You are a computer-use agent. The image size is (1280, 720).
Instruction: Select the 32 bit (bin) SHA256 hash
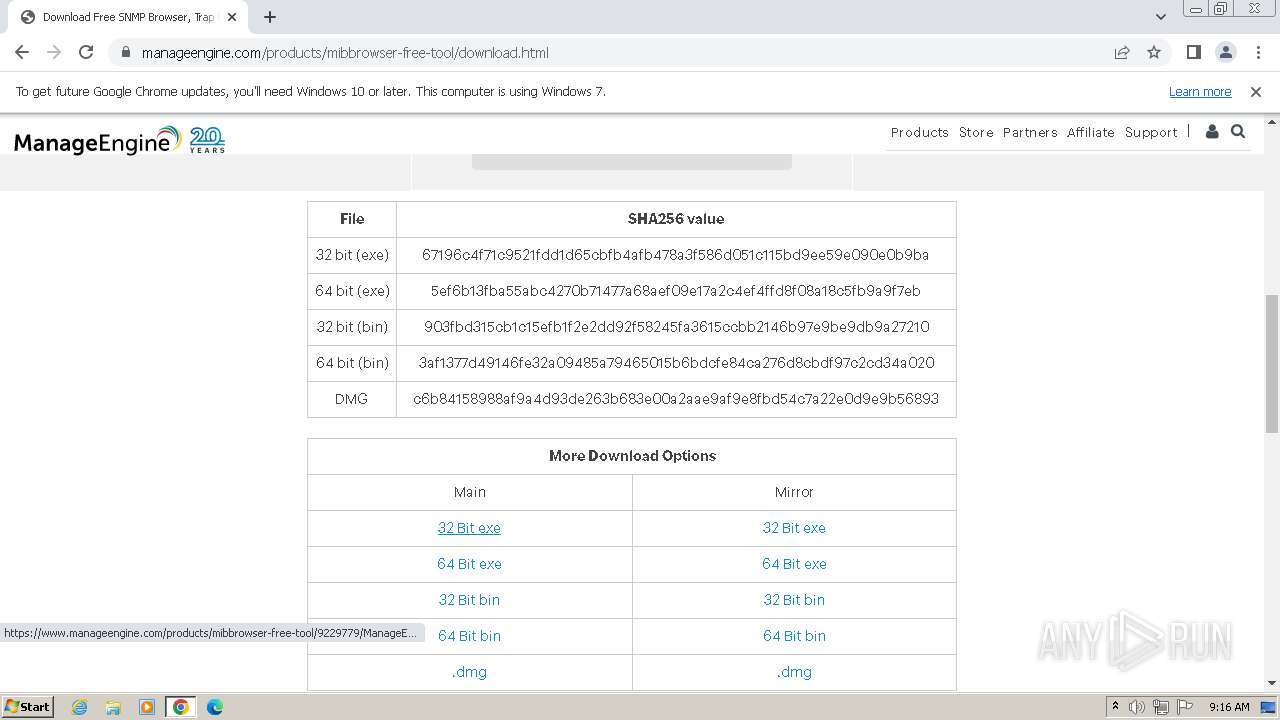pyautogui.click(x=676, y=327)
